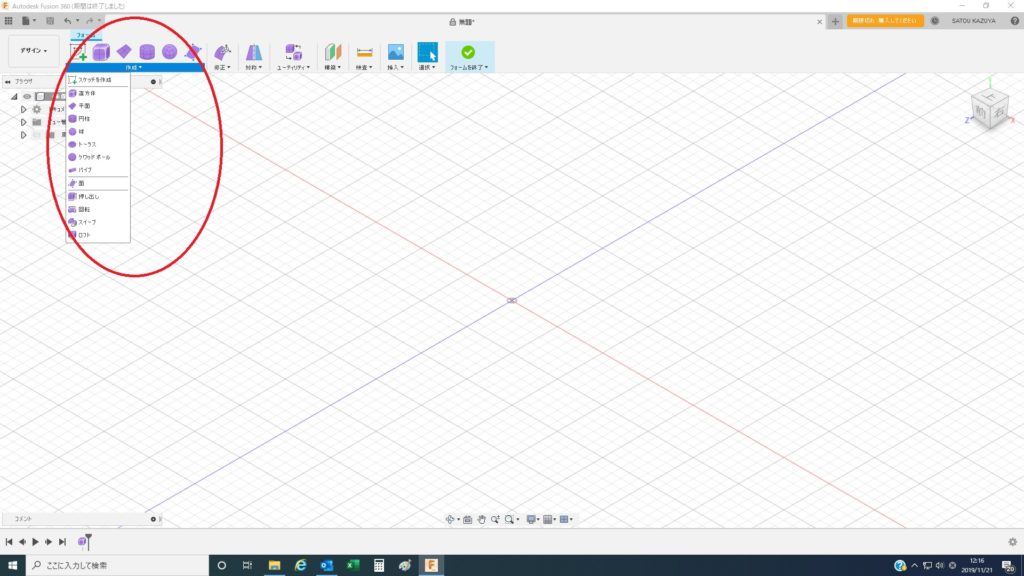Open the data panel grid icon
This screenshot has height=576, width=1024.
[x=8, y=21]
